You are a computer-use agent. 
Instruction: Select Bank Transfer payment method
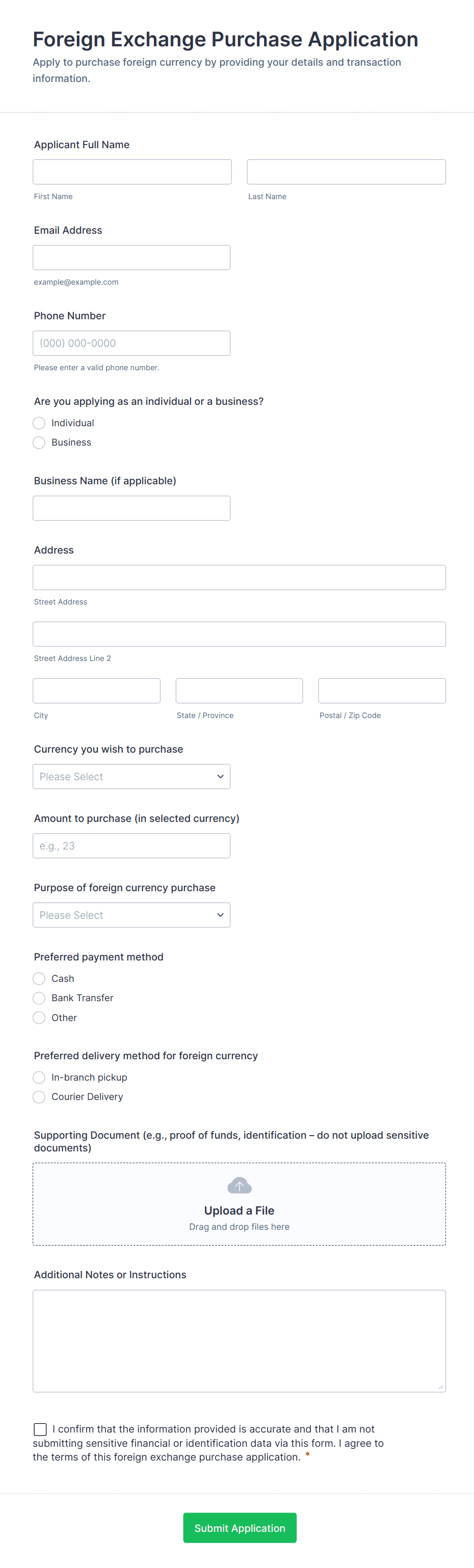[40, 998]
